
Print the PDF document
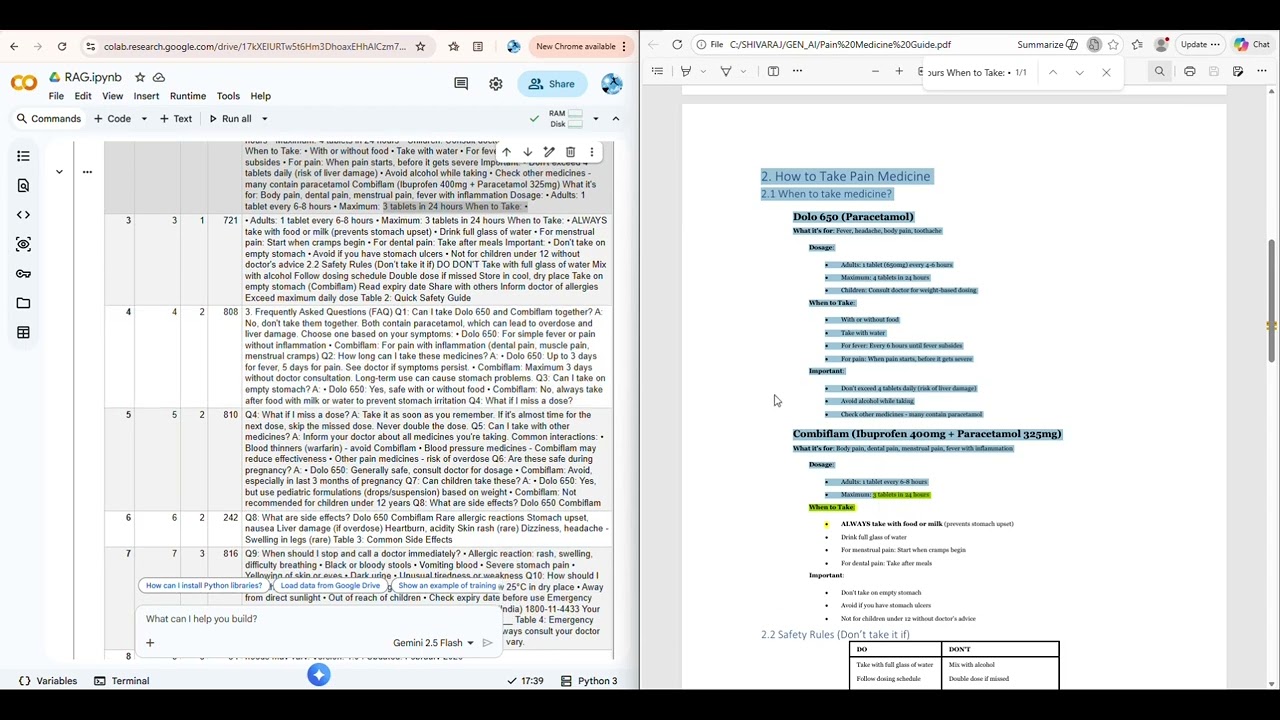tap(1189, 71)
